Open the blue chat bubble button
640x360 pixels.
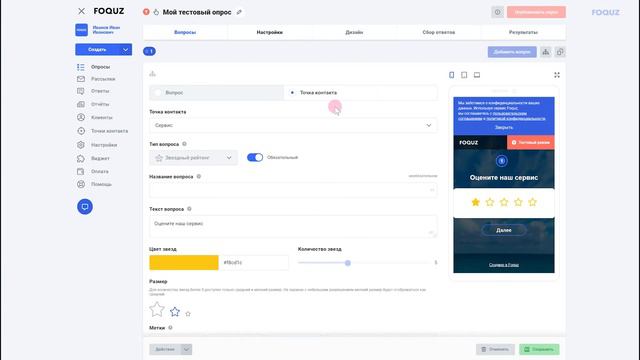point(85,207)
